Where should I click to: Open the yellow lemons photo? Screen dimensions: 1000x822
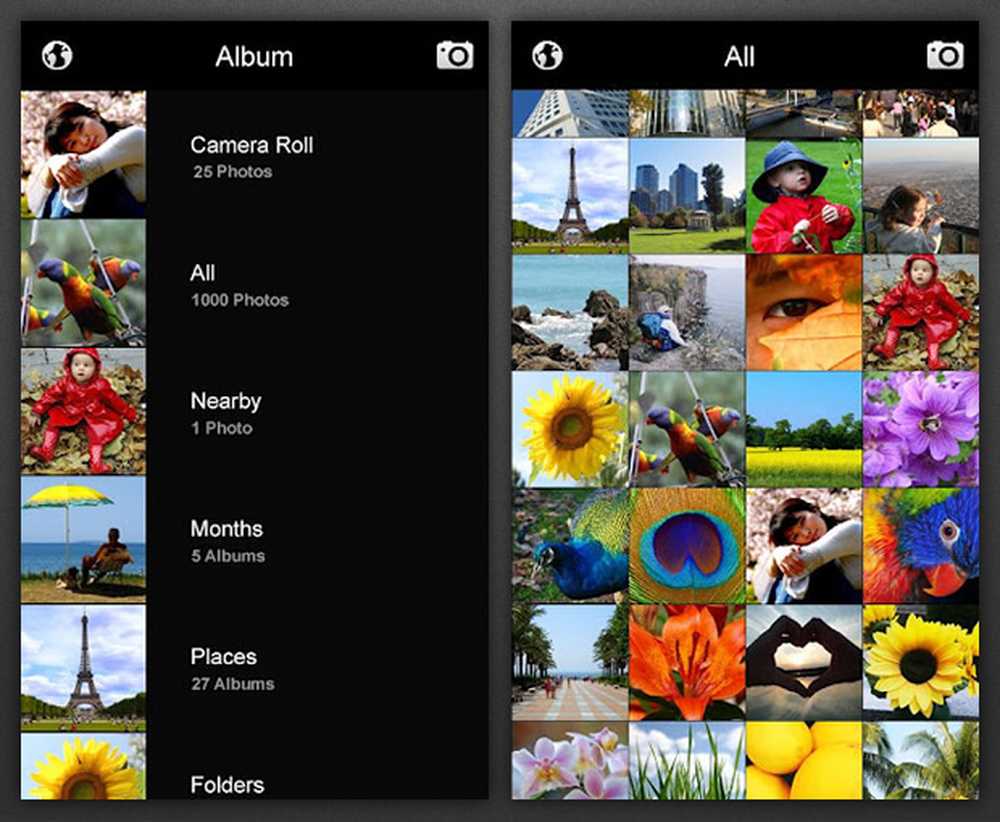804,760
